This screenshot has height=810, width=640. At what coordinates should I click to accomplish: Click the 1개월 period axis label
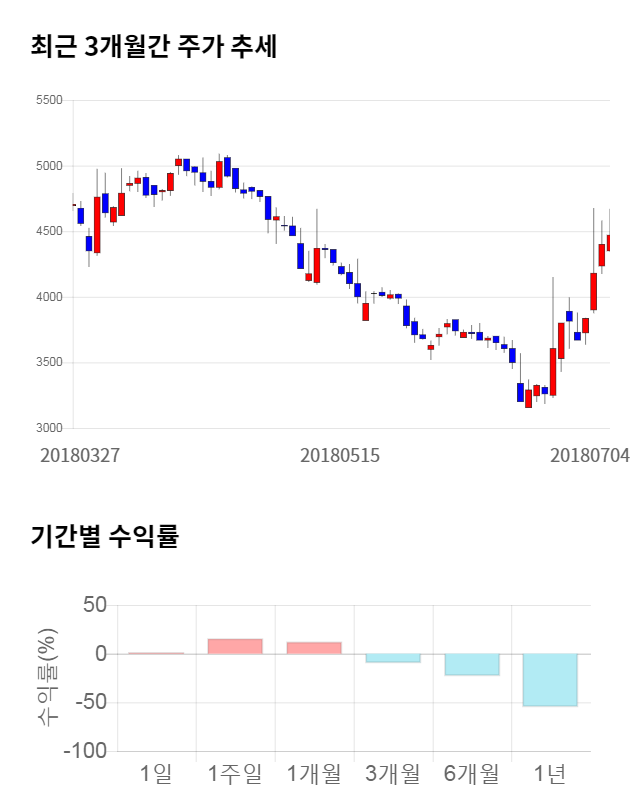click(314, 773)
